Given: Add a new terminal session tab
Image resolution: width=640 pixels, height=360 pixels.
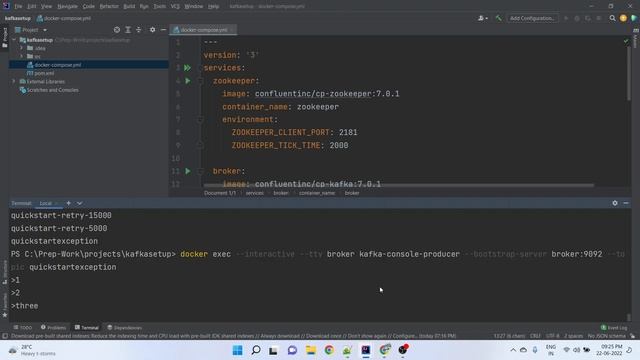Looking at the screenshot, I should 69,203.
